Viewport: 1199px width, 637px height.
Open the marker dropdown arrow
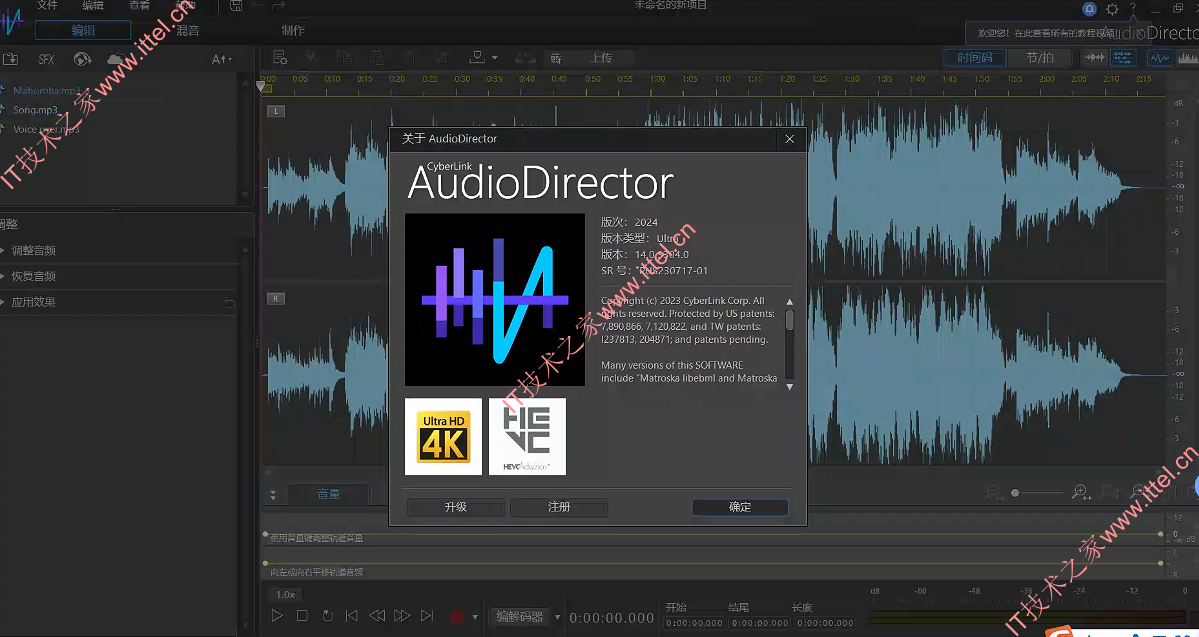(x=495, y=57)
